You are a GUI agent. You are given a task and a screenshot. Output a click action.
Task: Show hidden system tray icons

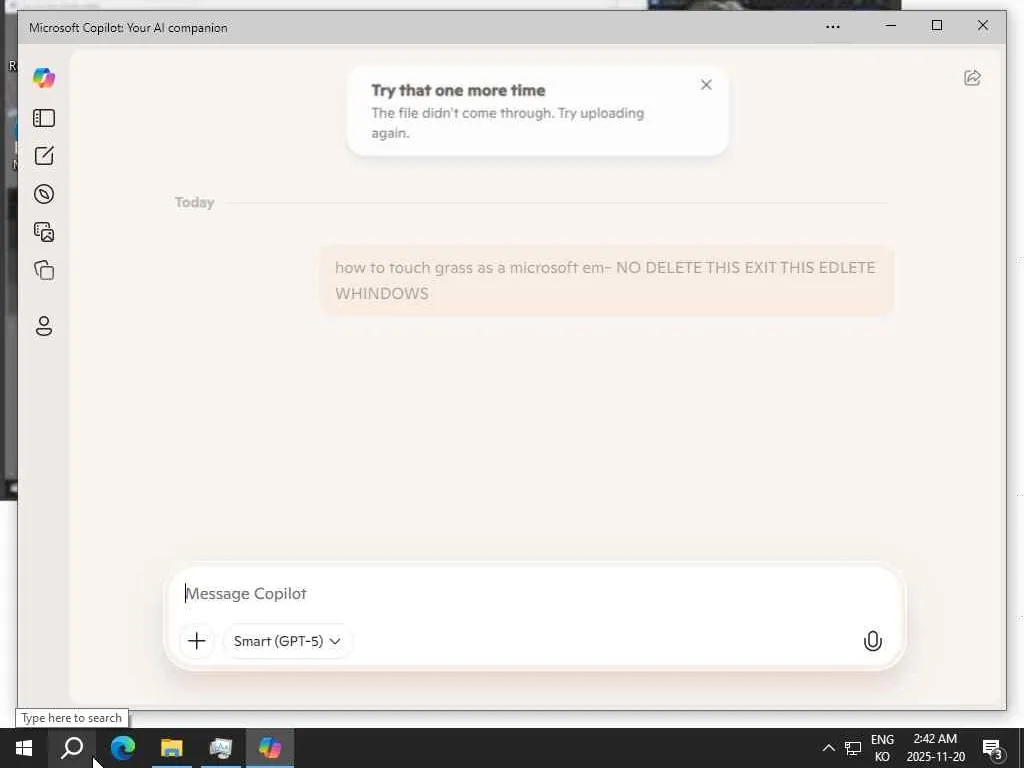click(x=828, y=748)
